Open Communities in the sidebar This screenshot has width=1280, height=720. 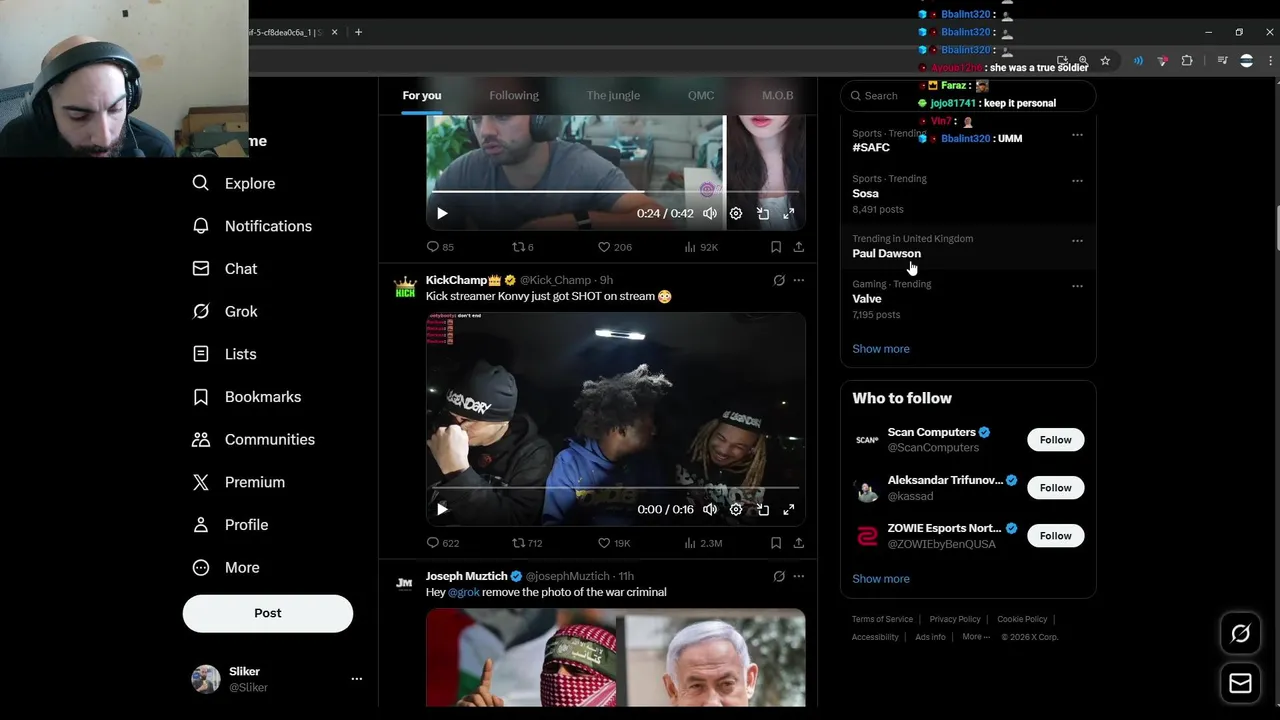click(x=253, y=439)
